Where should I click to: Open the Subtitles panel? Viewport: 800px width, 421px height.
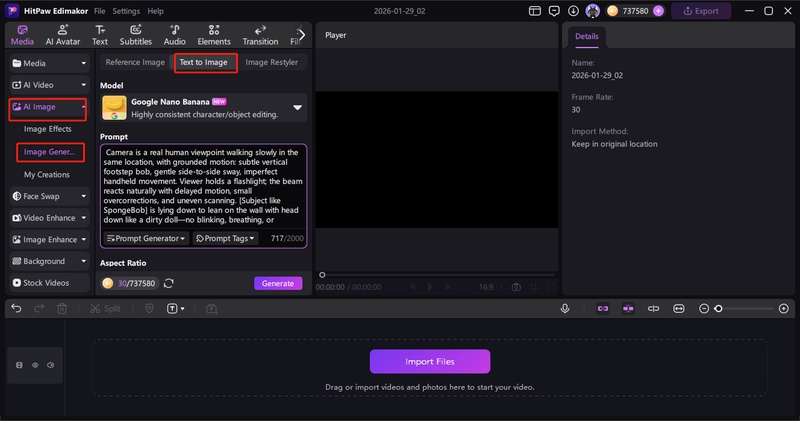click(136, 35)
